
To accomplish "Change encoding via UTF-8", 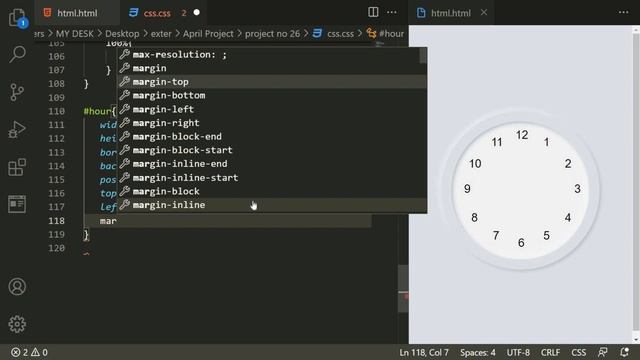I will [x=518, y=352].
